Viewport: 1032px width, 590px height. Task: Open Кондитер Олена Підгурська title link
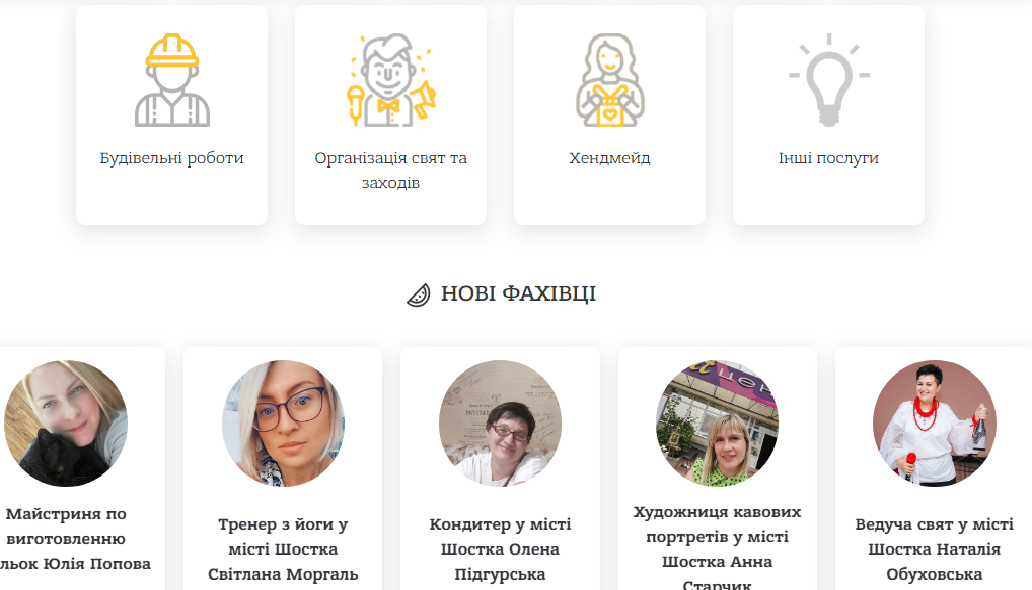tap(500, 549)
